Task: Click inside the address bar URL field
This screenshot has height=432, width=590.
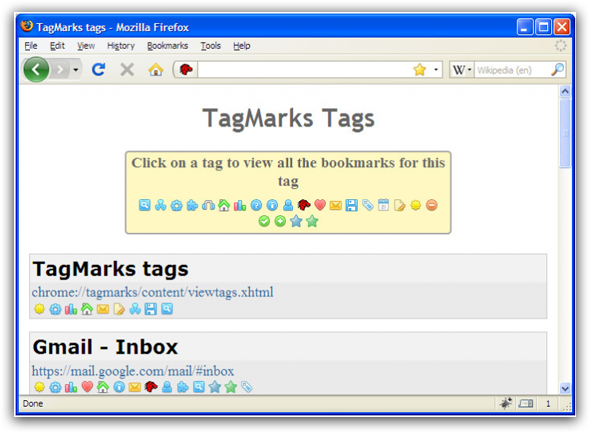Action: click(304, 70)
